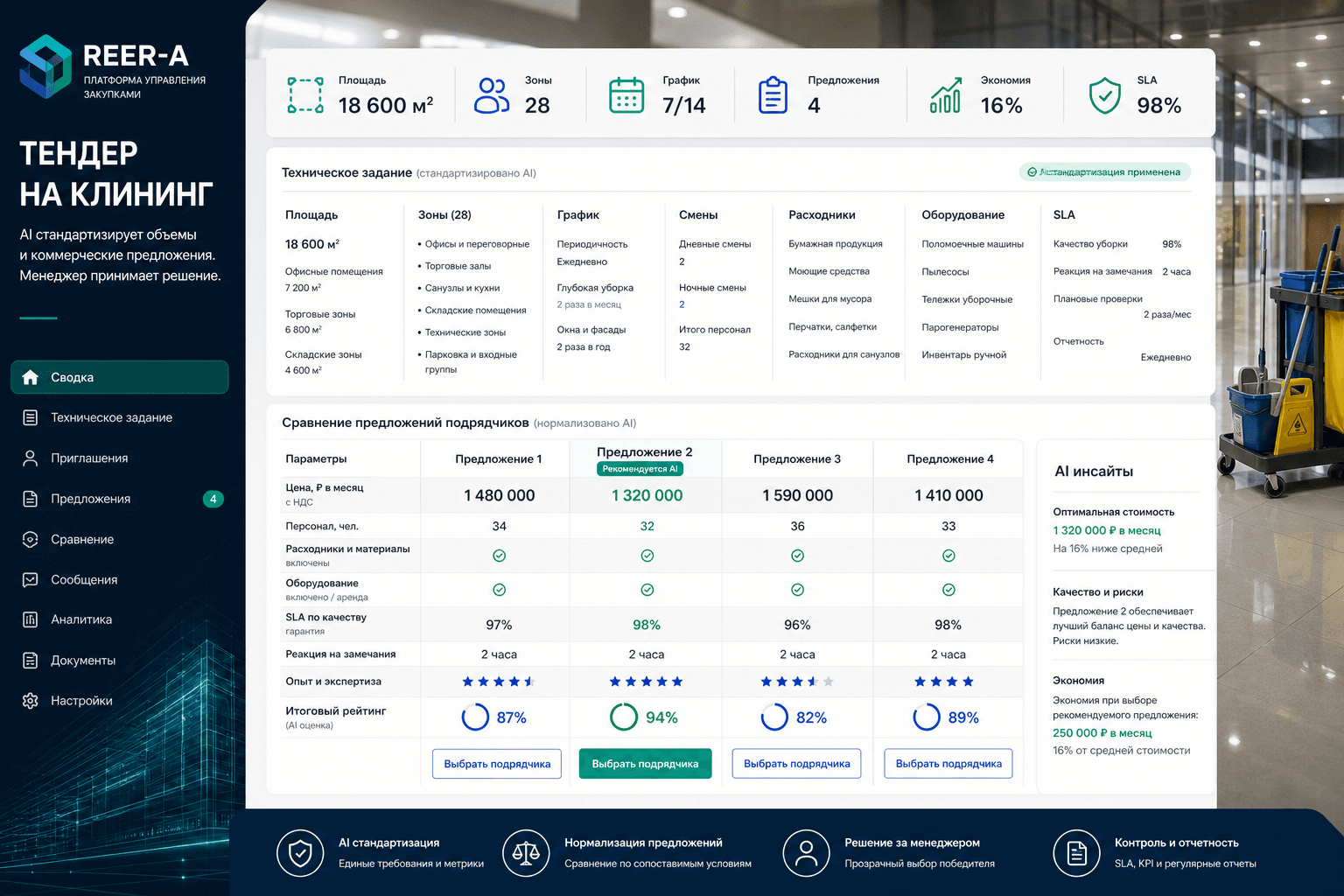Click the Настройки gear icon in the sidebar

[x=31, y=701]
